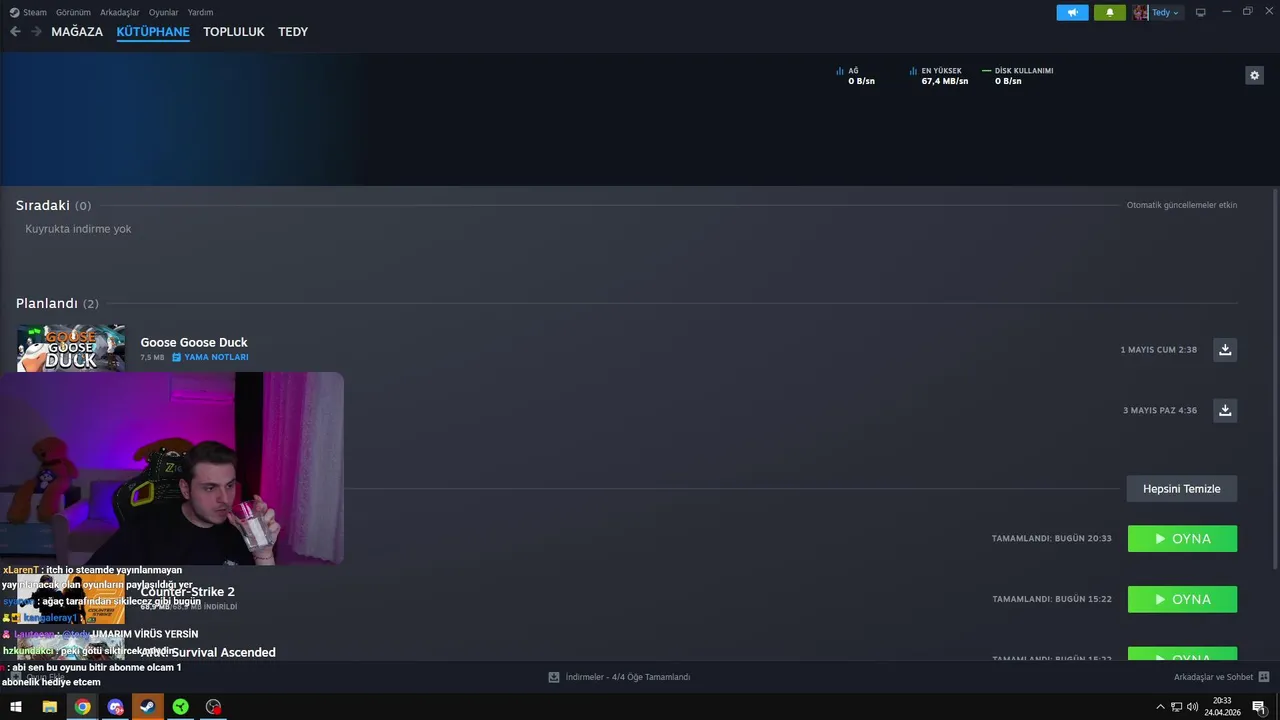The width and height of the screenshot is (1280, 720).
Task: Click 'Kuyrukta indirme yok' text
Action: click(x=78, y=229)
